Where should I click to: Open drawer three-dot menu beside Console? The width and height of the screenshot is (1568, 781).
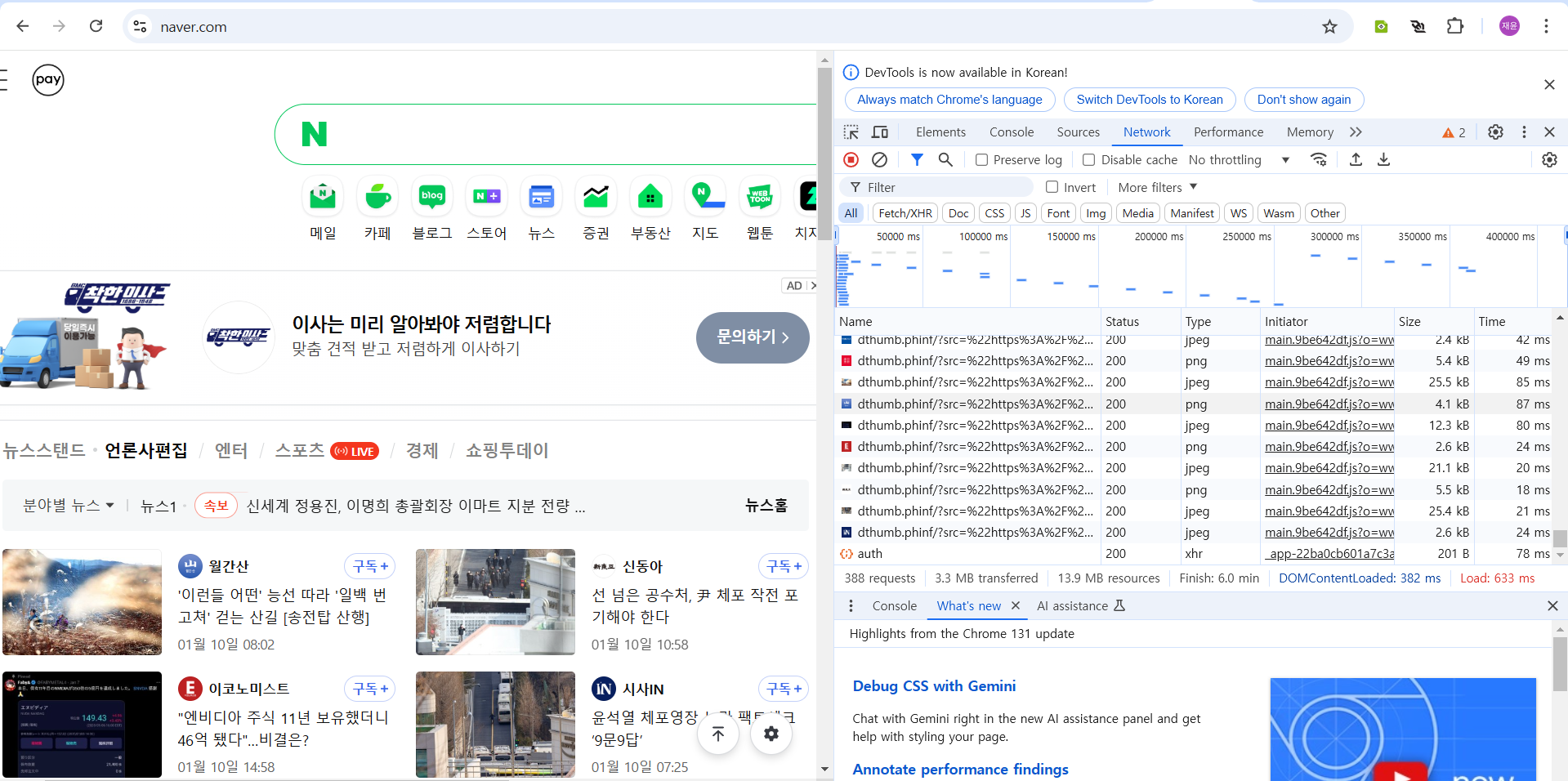tap(851, 606)
